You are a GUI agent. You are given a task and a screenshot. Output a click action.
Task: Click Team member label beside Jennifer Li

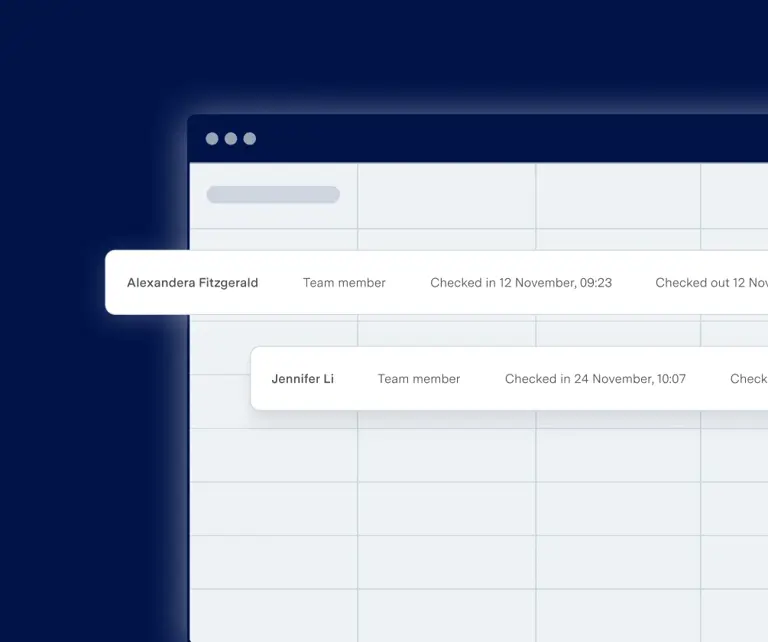[x=419, y=379]
